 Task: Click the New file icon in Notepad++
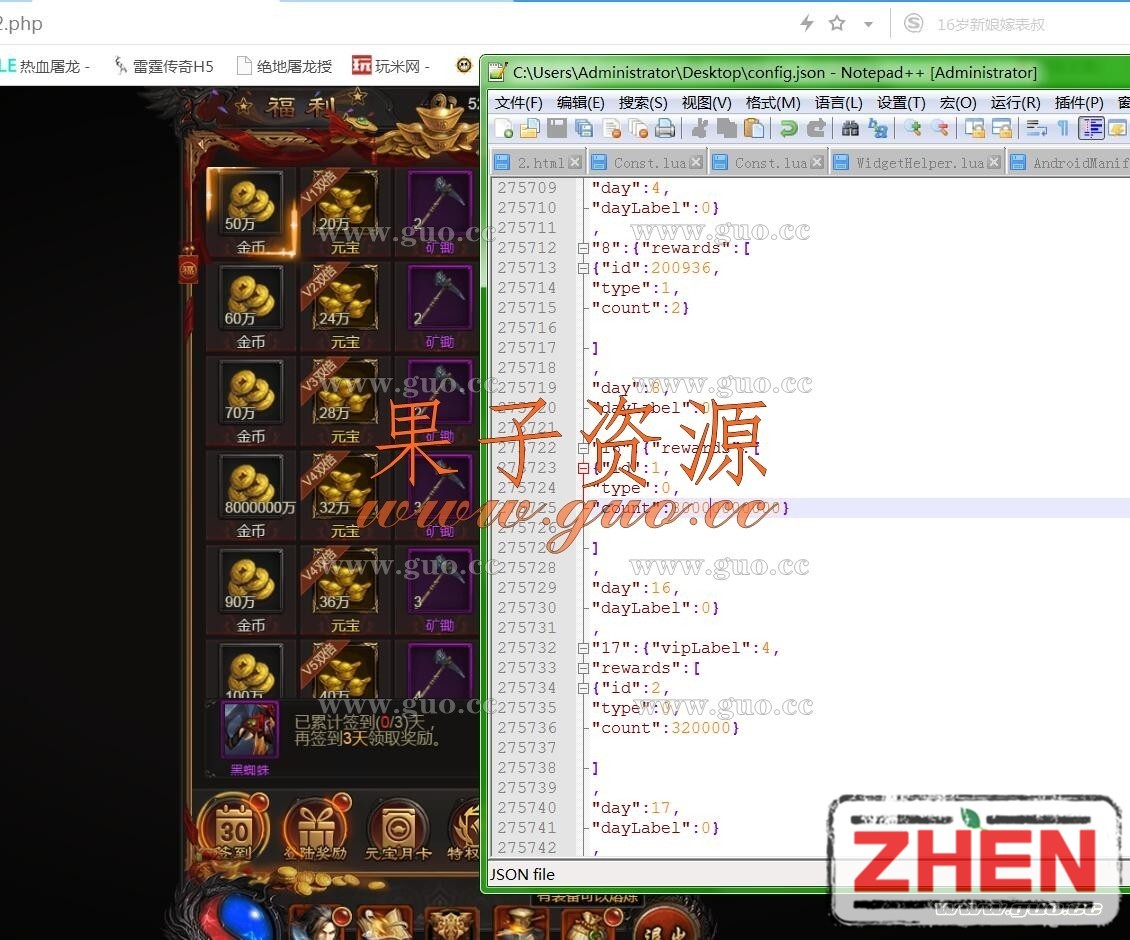click(504, 129)
